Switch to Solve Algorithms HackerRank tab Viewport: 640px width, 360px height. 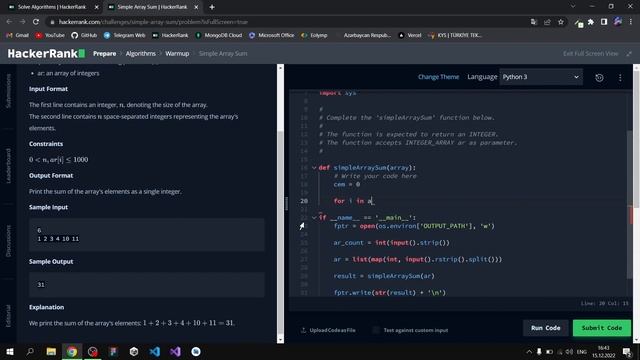click(51, 7)
